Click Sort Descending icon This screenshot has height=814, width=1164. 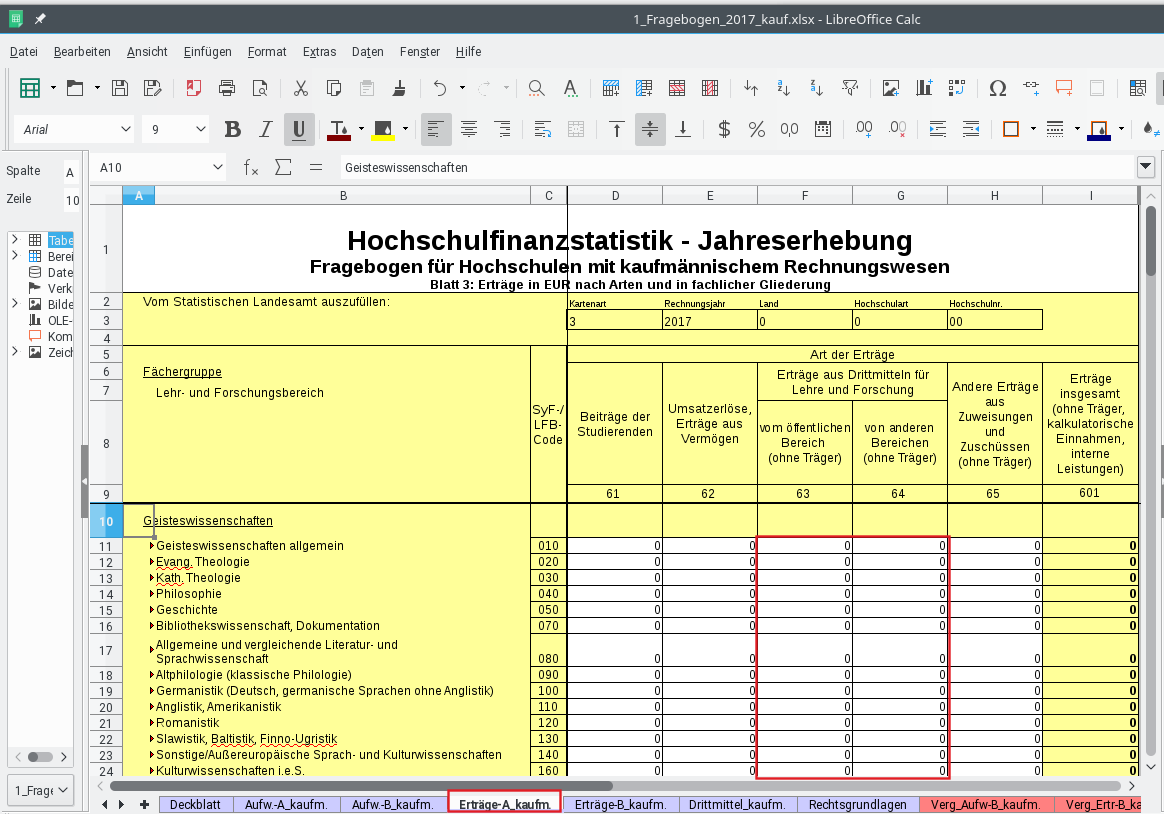817,88
